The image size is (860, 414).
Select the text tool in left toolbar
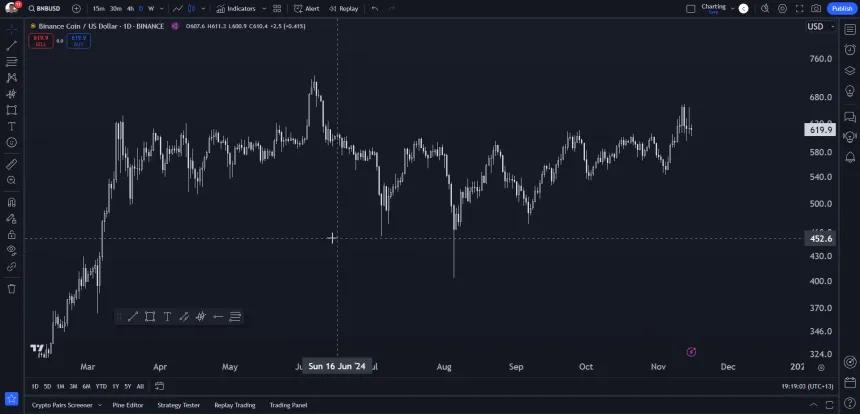tap(12, 127)
